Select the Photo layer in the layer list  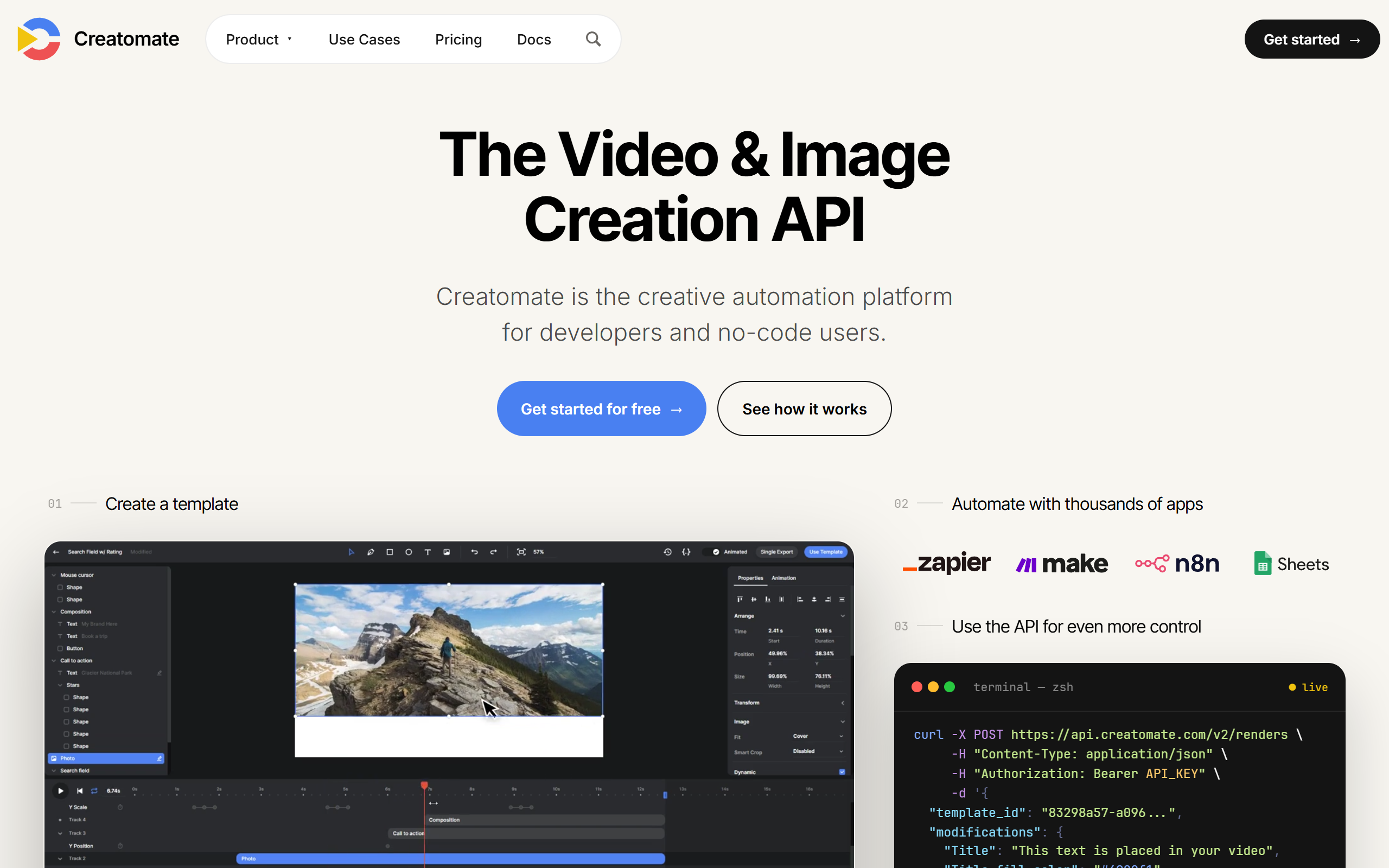click(106, 758)
